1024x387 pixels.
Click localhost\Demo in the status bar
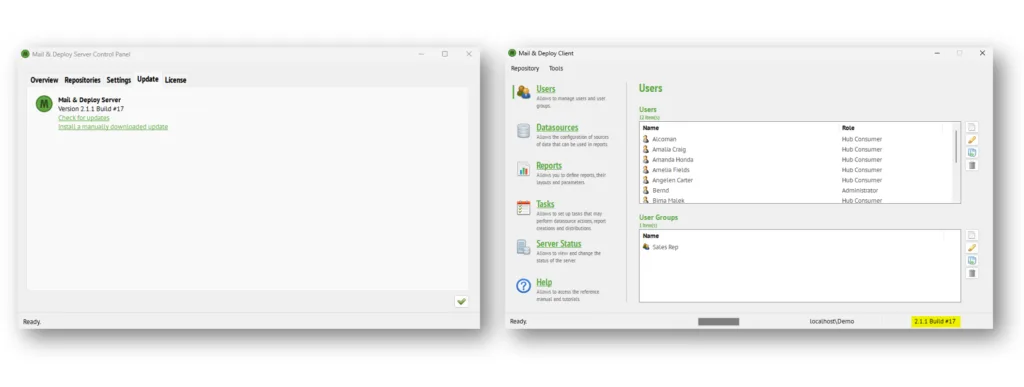[x=831, y=322]
